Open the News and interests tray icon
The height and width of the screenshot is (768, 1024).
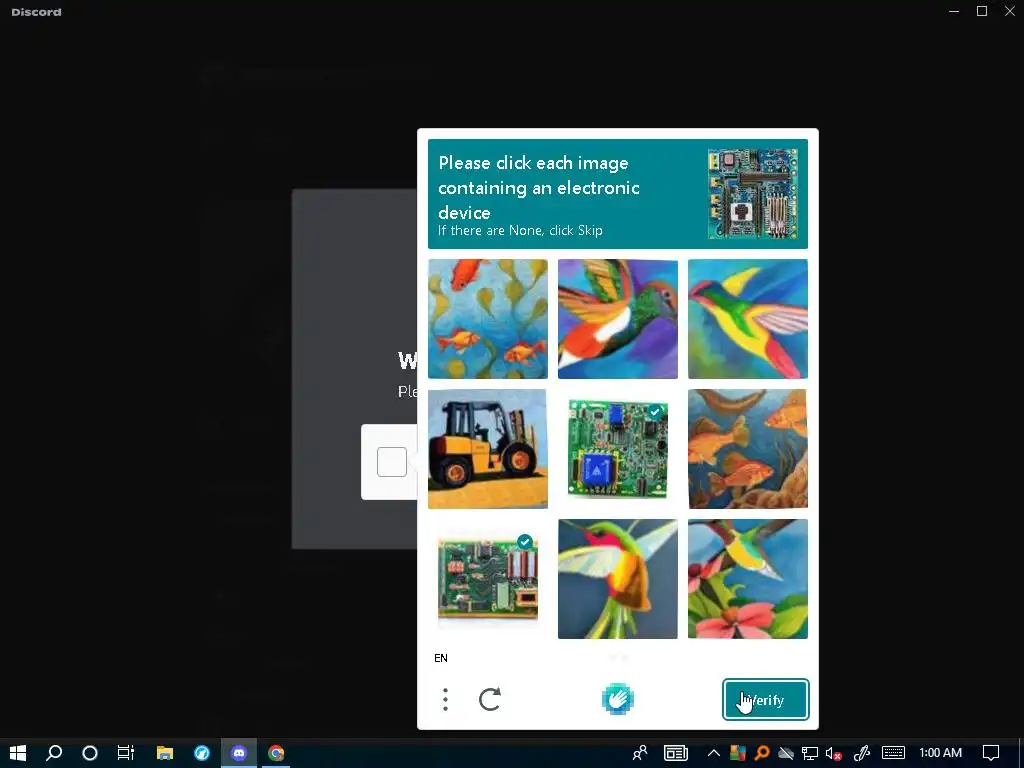(676, 753)
